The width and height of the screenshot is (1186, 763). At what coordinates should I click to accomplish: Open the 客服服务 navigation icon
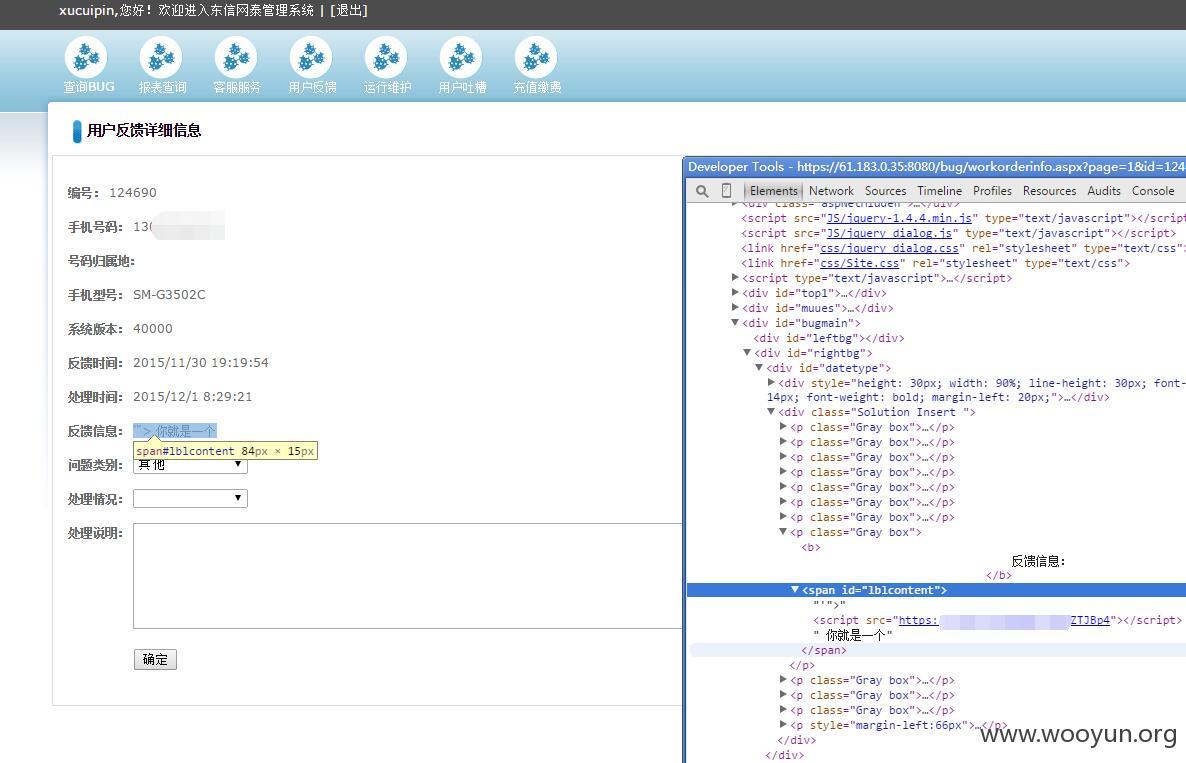click(x=236, y=57)
